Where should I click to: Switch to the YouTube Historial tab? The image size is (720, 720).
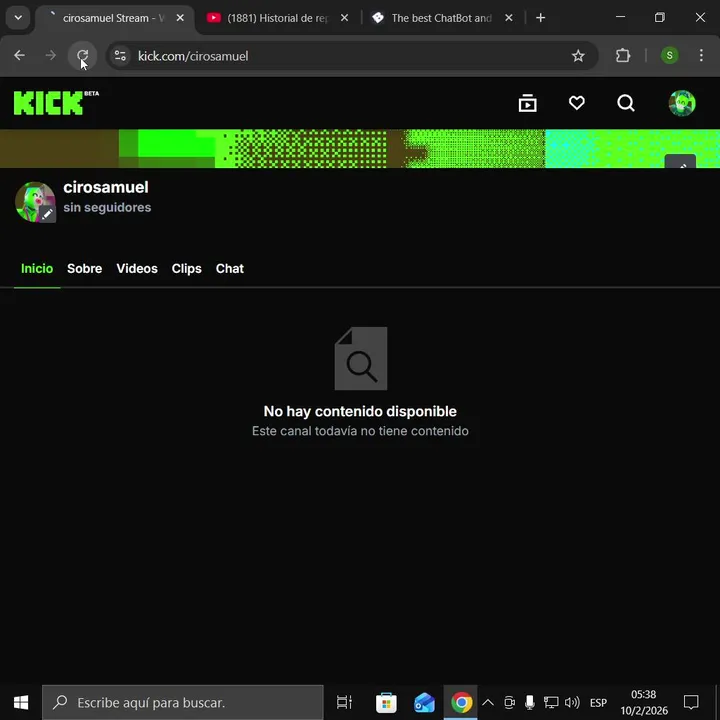[277, 18]
